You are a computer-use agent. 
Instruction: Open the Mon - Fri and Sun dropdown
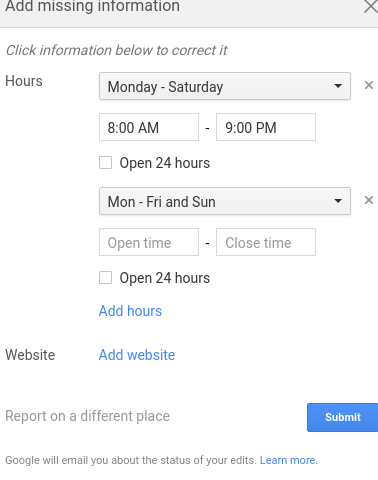[225, 201]
